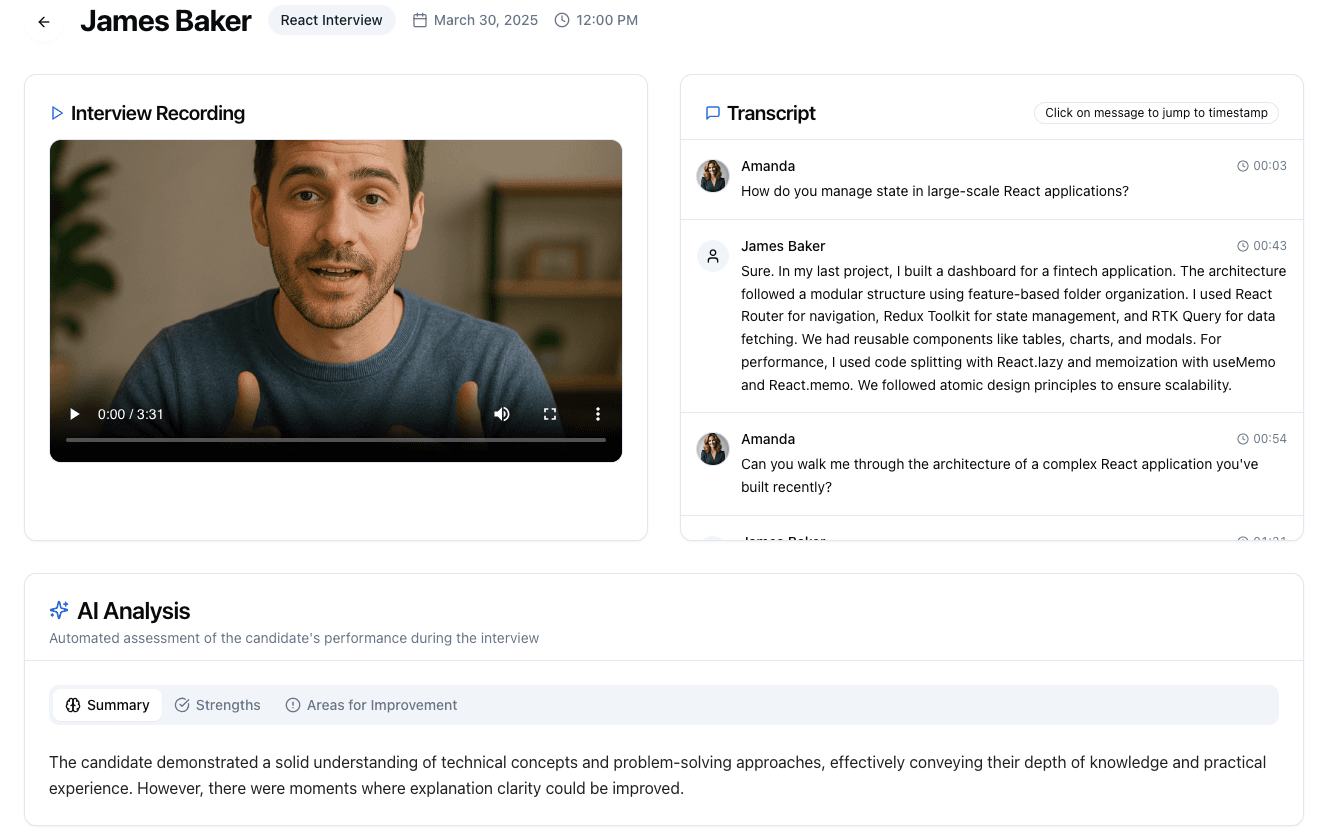
Task: Click the sparkle icon beside AI Analysis
Action: coord(59,611)
